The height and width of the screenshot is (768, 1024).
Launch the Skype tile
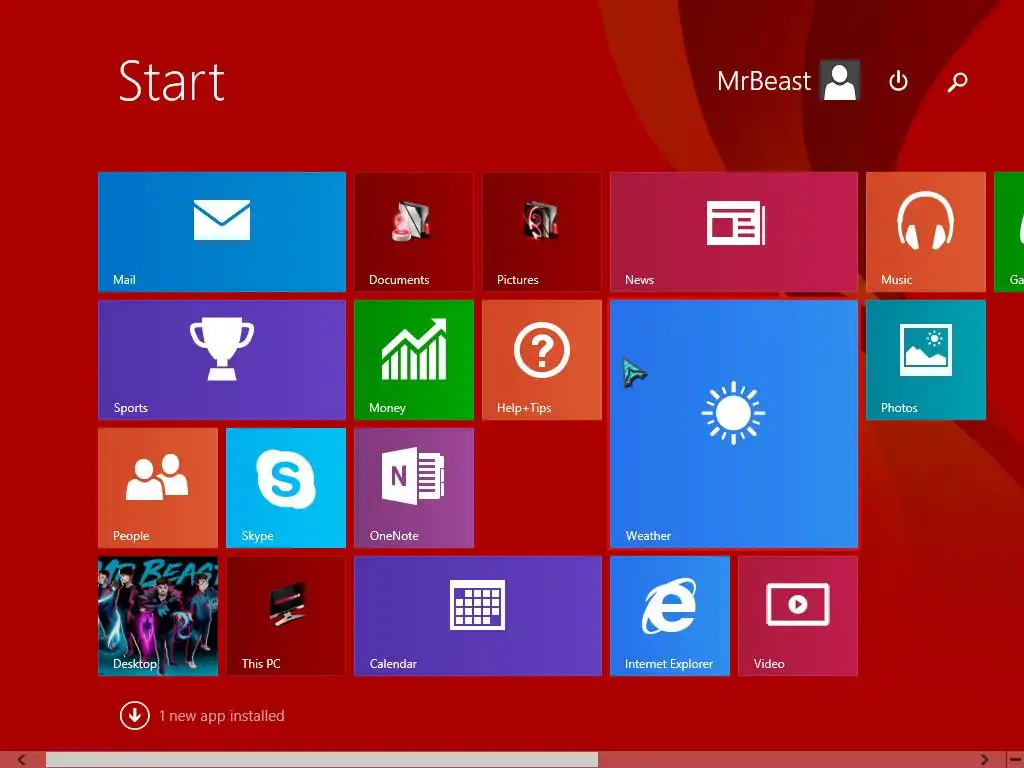coord(285,488)
